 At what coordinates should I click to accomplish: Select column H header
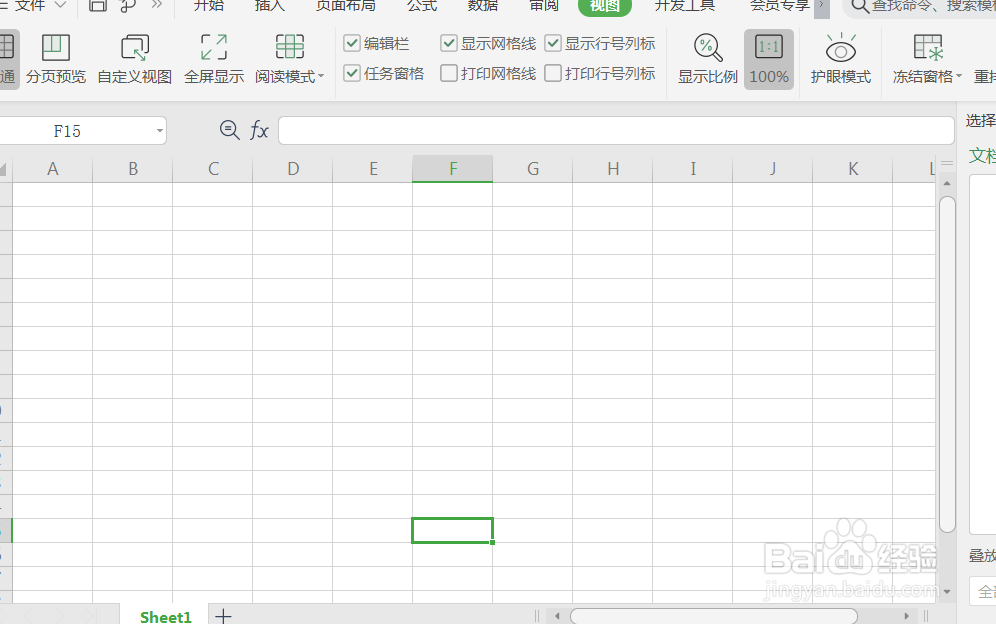(x=612, y=168)
